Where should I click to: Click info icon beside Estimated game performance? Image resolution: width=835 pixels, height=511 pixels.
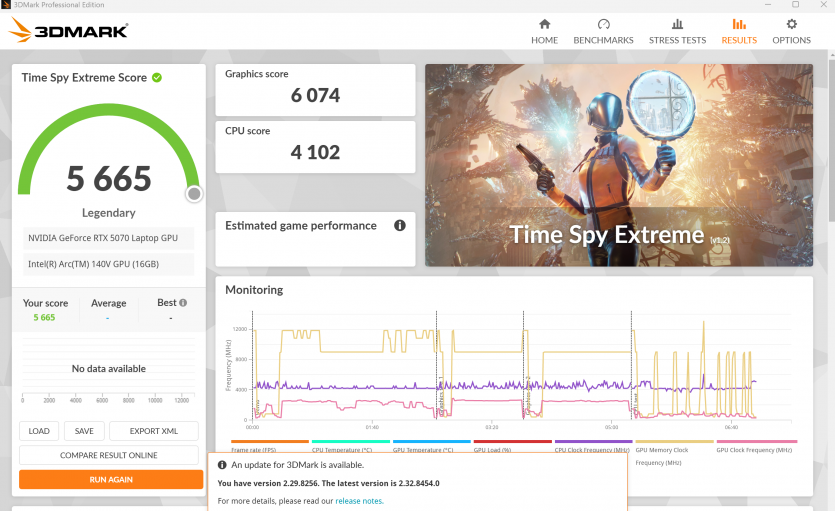pos(399,226)
